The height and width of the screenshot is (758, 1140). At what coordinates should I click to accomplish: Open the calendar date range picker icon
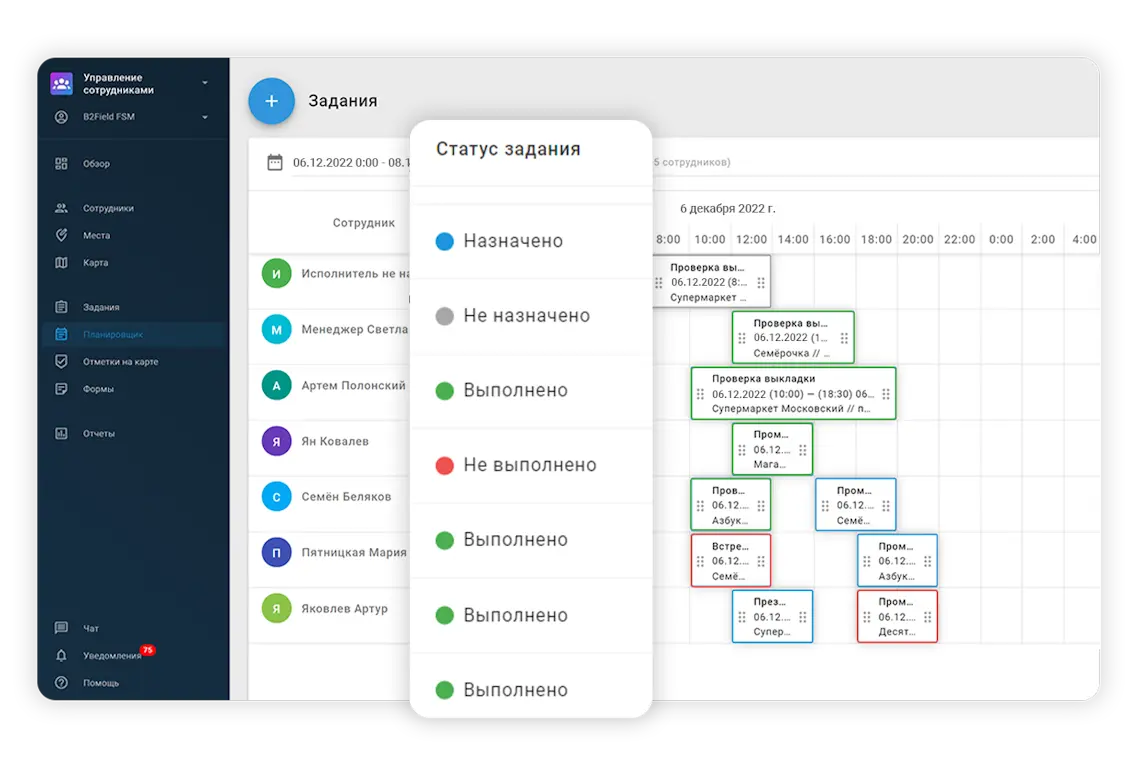275,162
